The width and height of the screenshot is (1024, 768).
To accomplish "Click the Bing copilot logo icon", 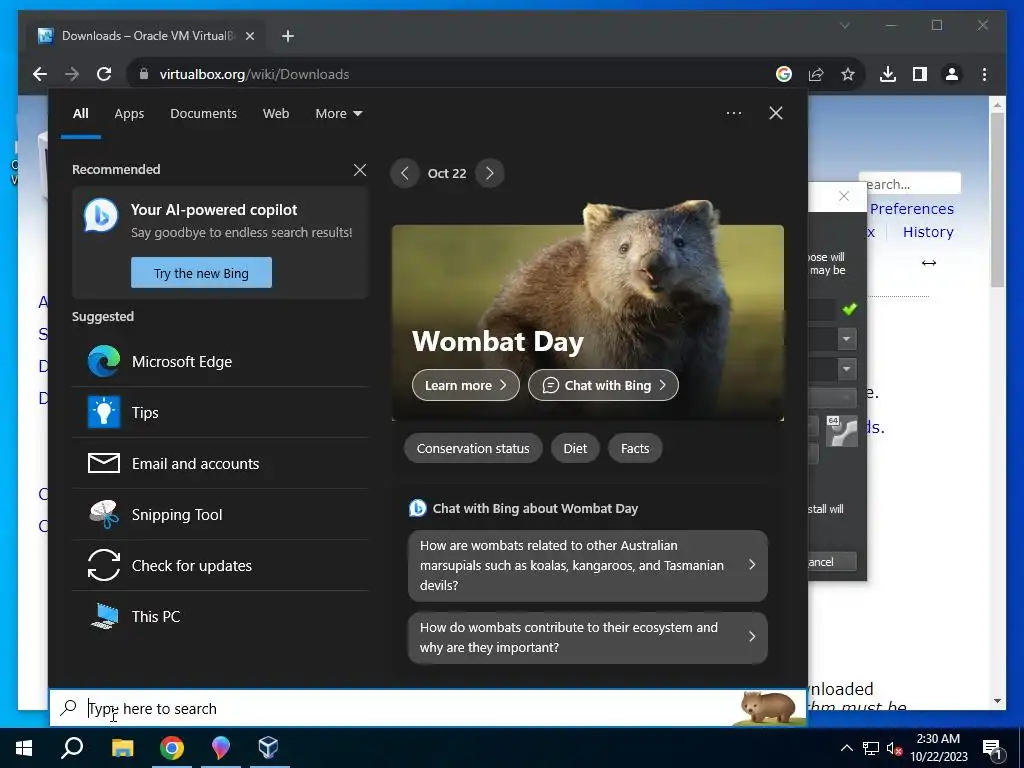I will coord(101,216).
